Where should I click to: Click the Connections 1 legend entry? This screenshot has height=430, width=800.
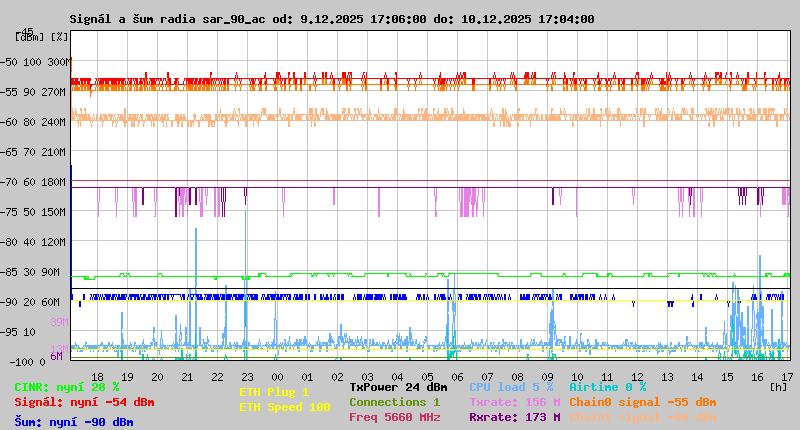pyautogui.click(x=394, y=402)
